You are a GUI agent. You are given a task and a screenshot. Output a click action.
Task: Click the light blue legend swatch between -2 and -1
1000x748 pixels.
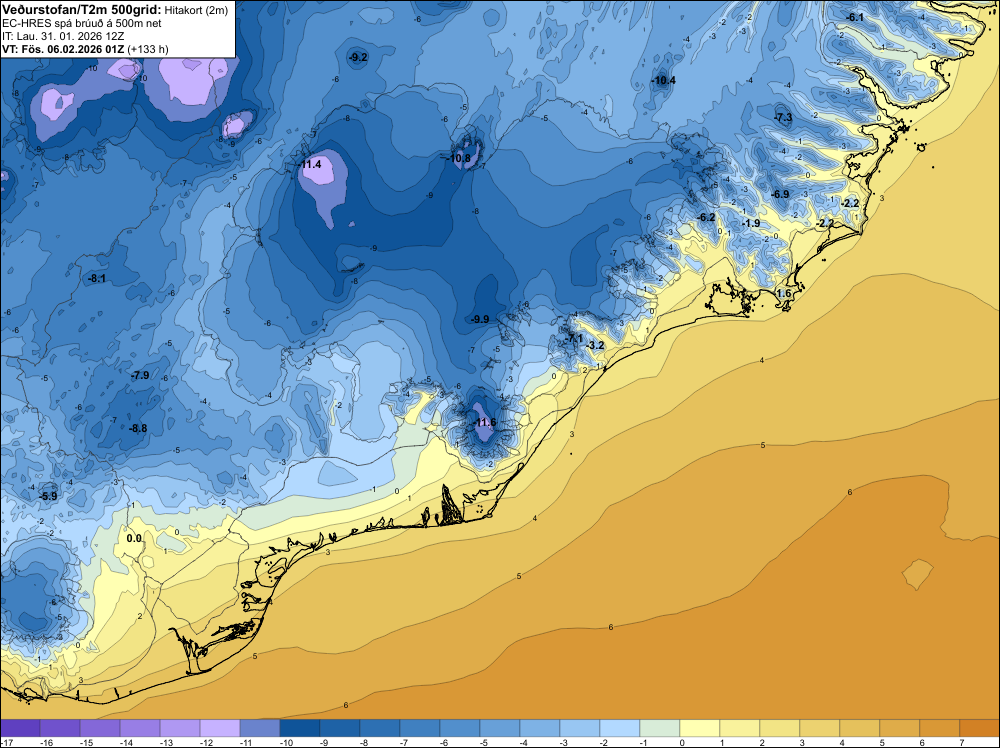tap(620, 728)
